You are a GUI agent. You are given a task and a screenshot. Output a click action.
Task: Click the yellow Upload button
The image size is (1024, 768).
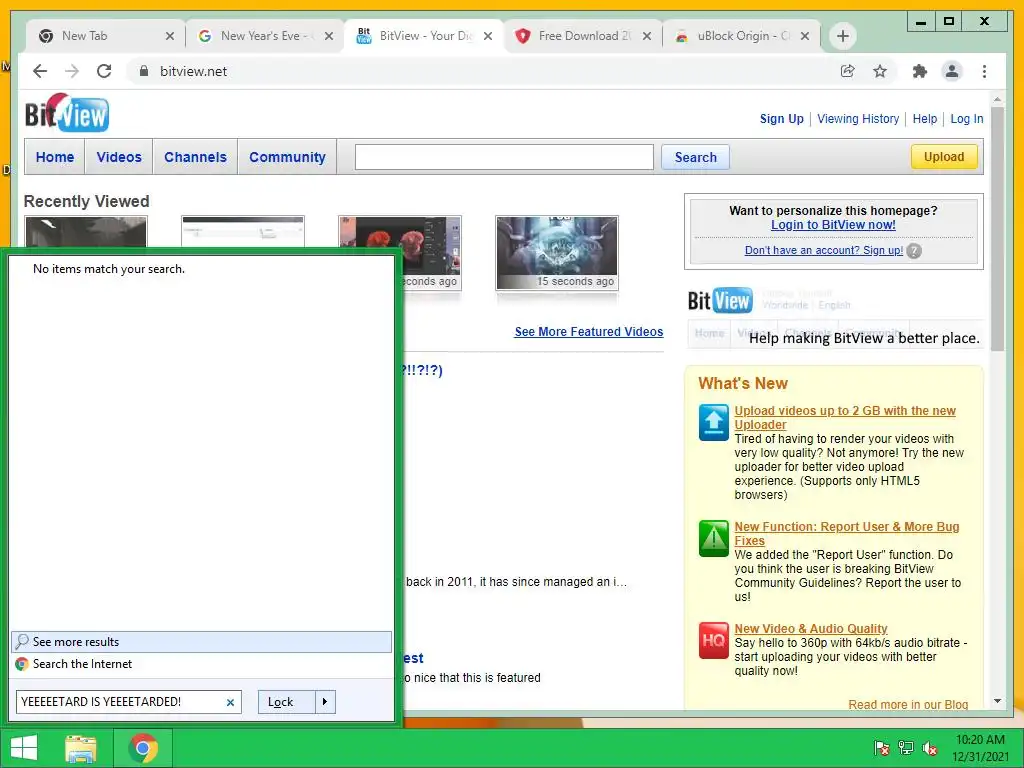(x=944, y=157)
